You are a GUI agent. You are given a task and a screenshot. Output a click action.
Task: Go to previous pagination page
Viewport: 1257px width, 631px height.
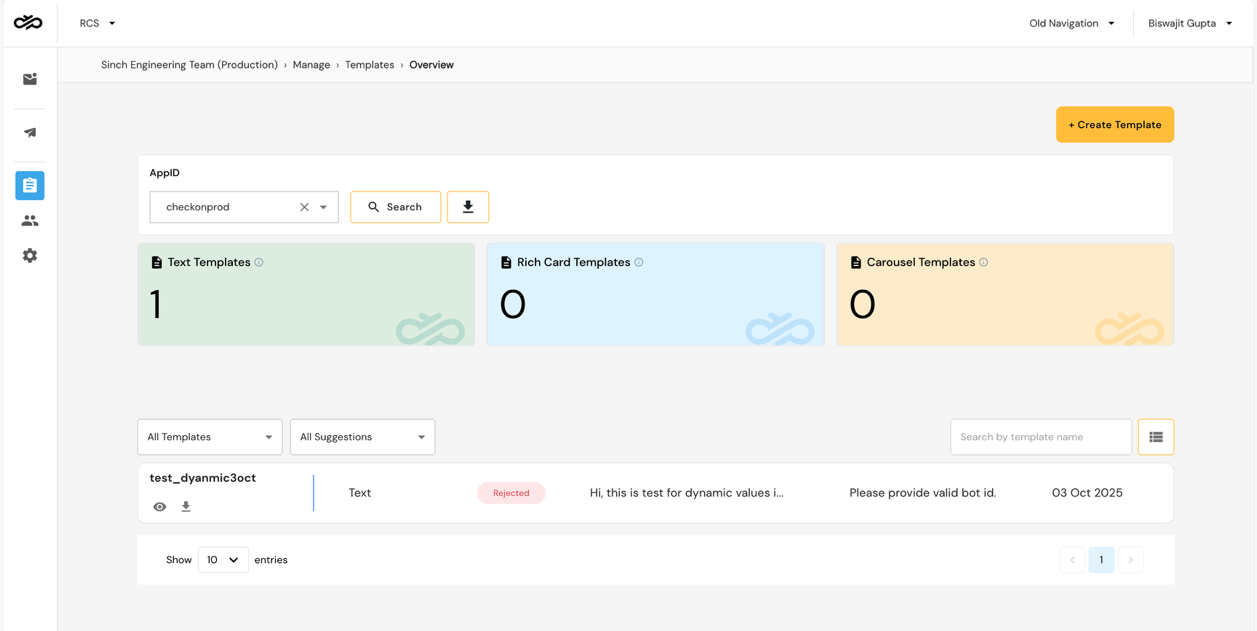[1072, 560]
